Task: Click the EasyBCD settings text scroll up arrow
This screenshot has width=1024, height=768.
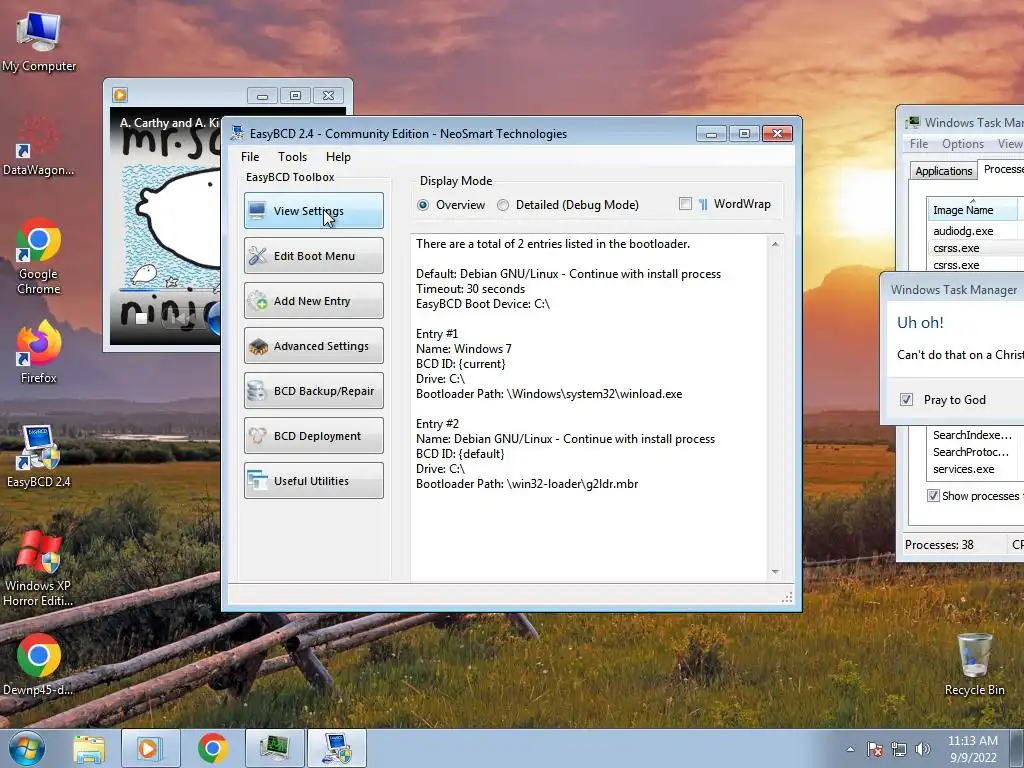Action: coord(775,244)
